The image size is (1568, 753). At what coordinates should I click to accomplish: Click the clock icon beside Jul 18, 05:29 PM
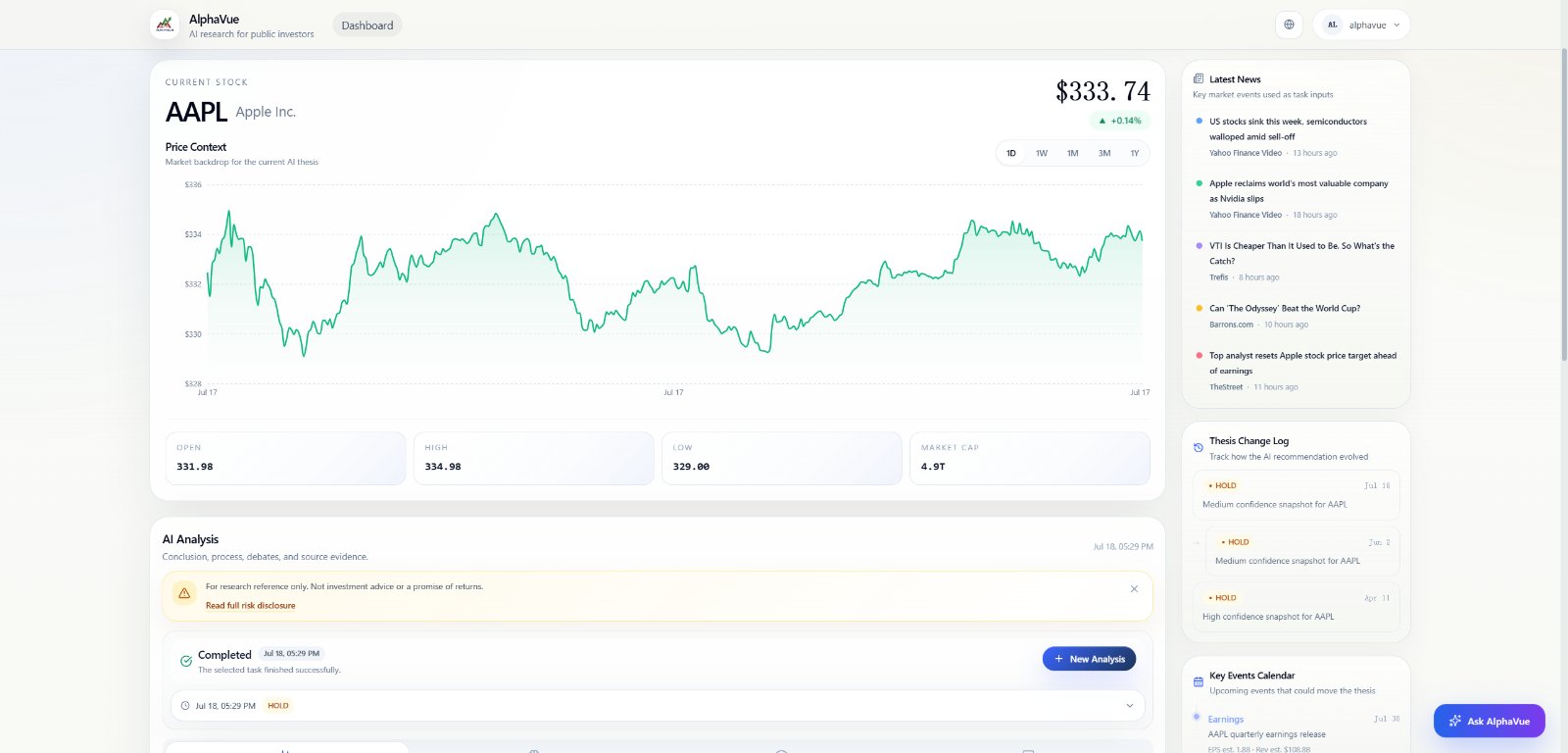pos(185,706)
